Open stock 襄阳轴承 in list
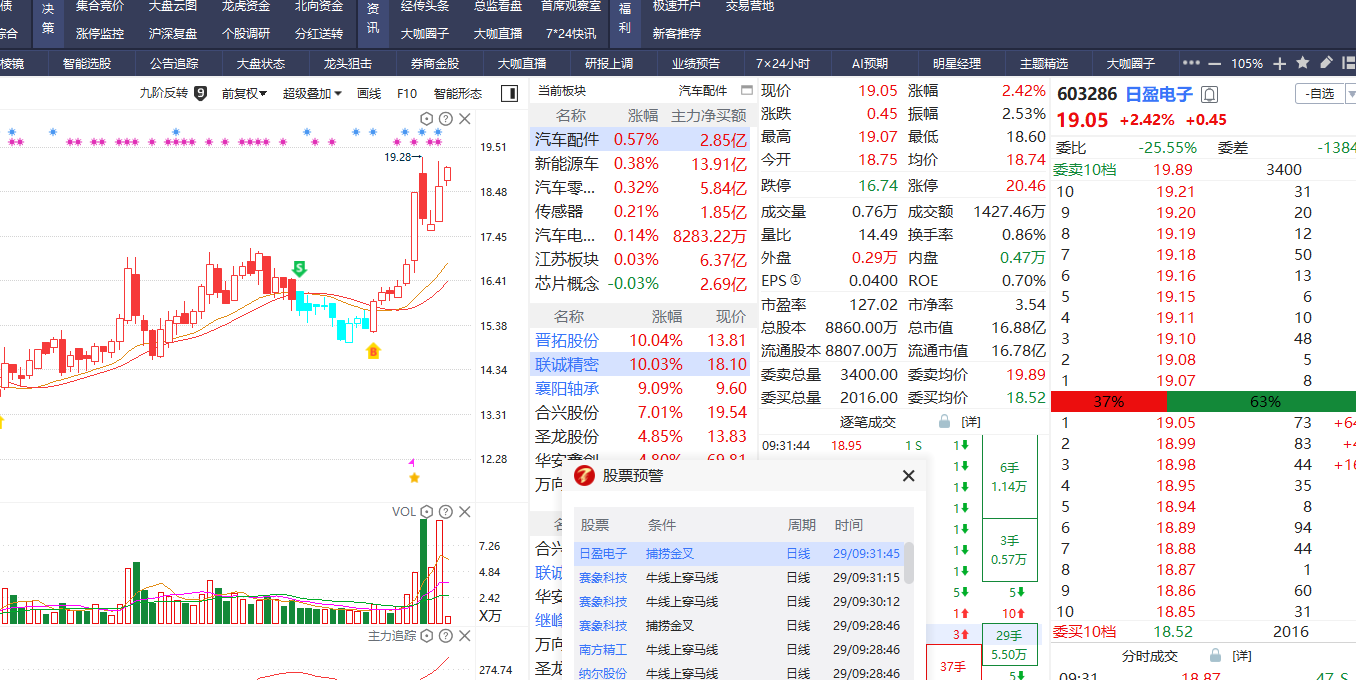The image size is (1356, 680). click(567, 388)
